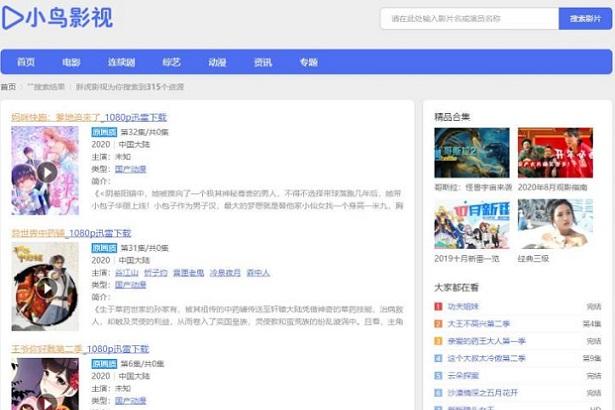
Task: Open the 动漫 navigation tab
Action: coord(217,62)
